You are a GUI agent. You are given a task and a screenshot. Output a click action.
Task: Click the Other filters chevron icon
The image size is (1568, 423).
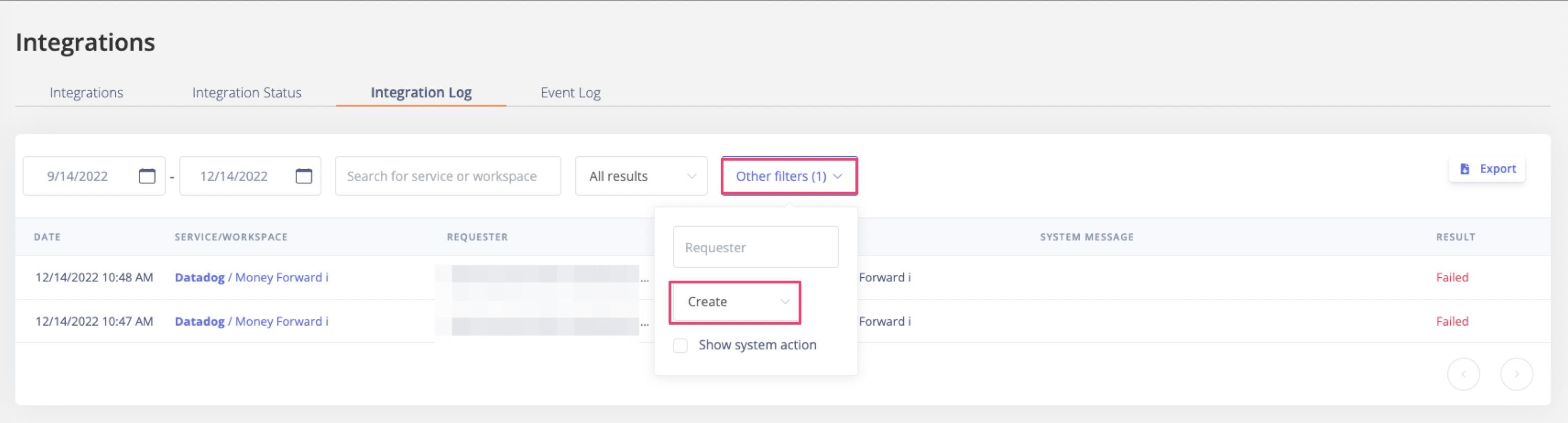click(838, 176)
